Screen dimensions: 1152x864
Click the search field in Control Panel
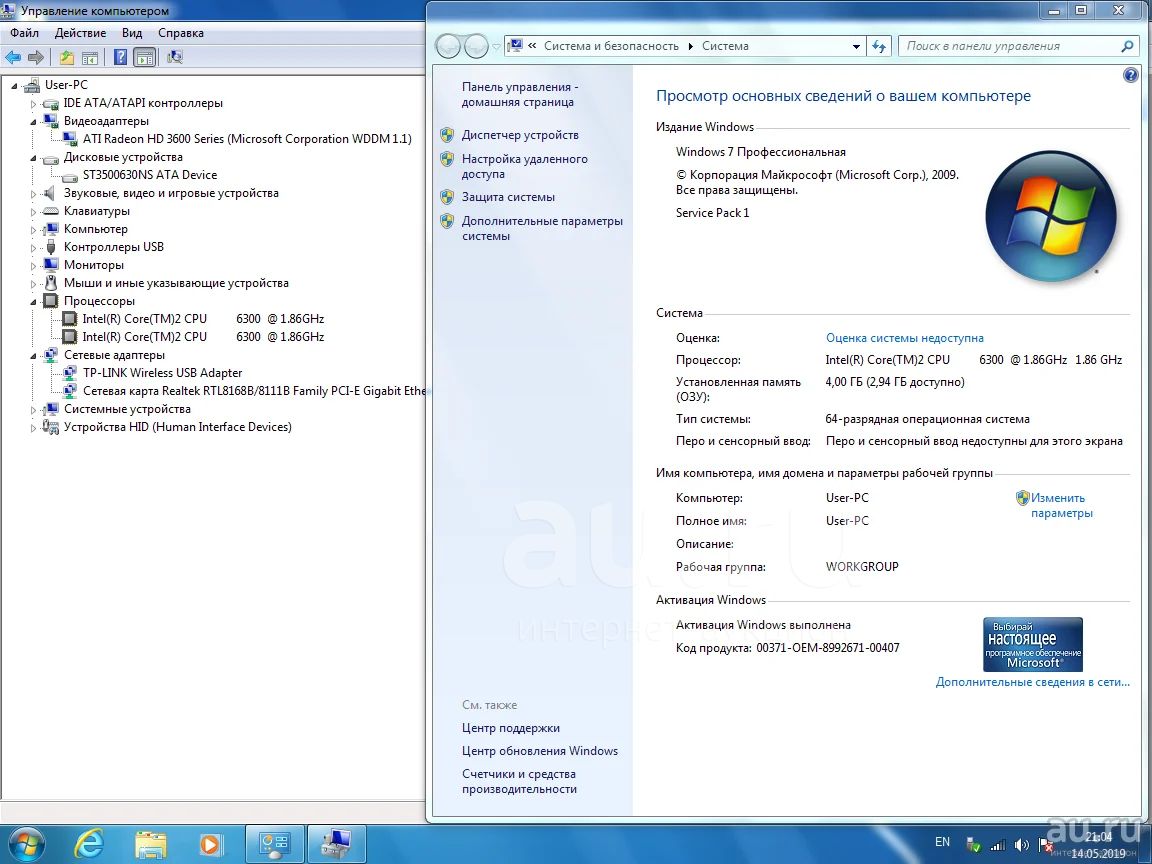[x=1018, y=46]
